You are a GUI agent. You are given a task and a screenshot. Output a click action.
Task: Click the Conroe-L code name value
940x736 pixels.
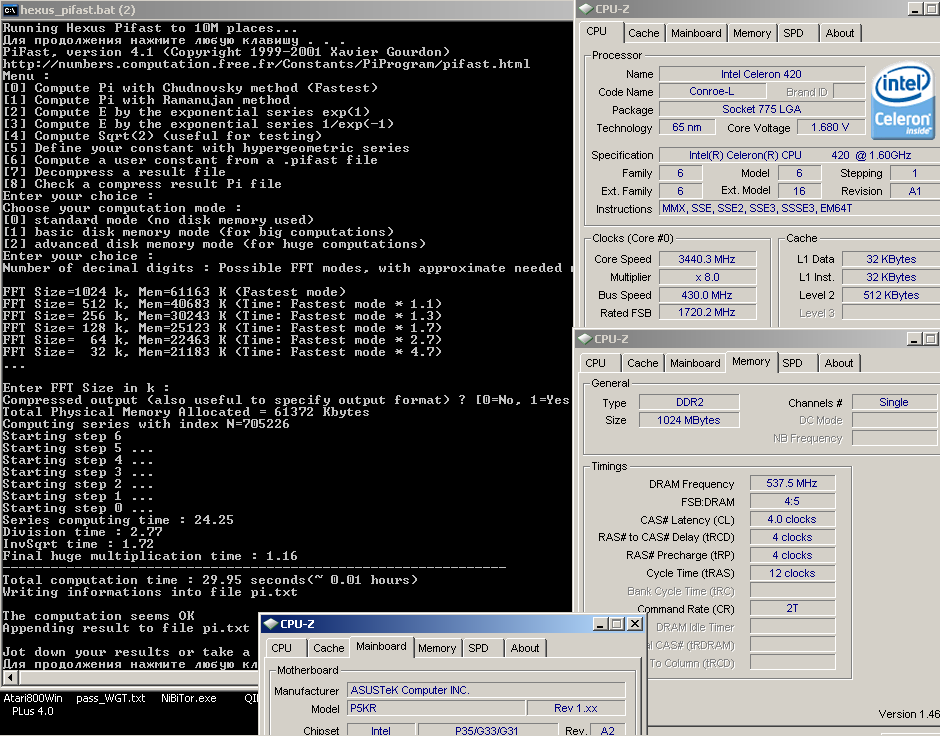click(712, 92)
